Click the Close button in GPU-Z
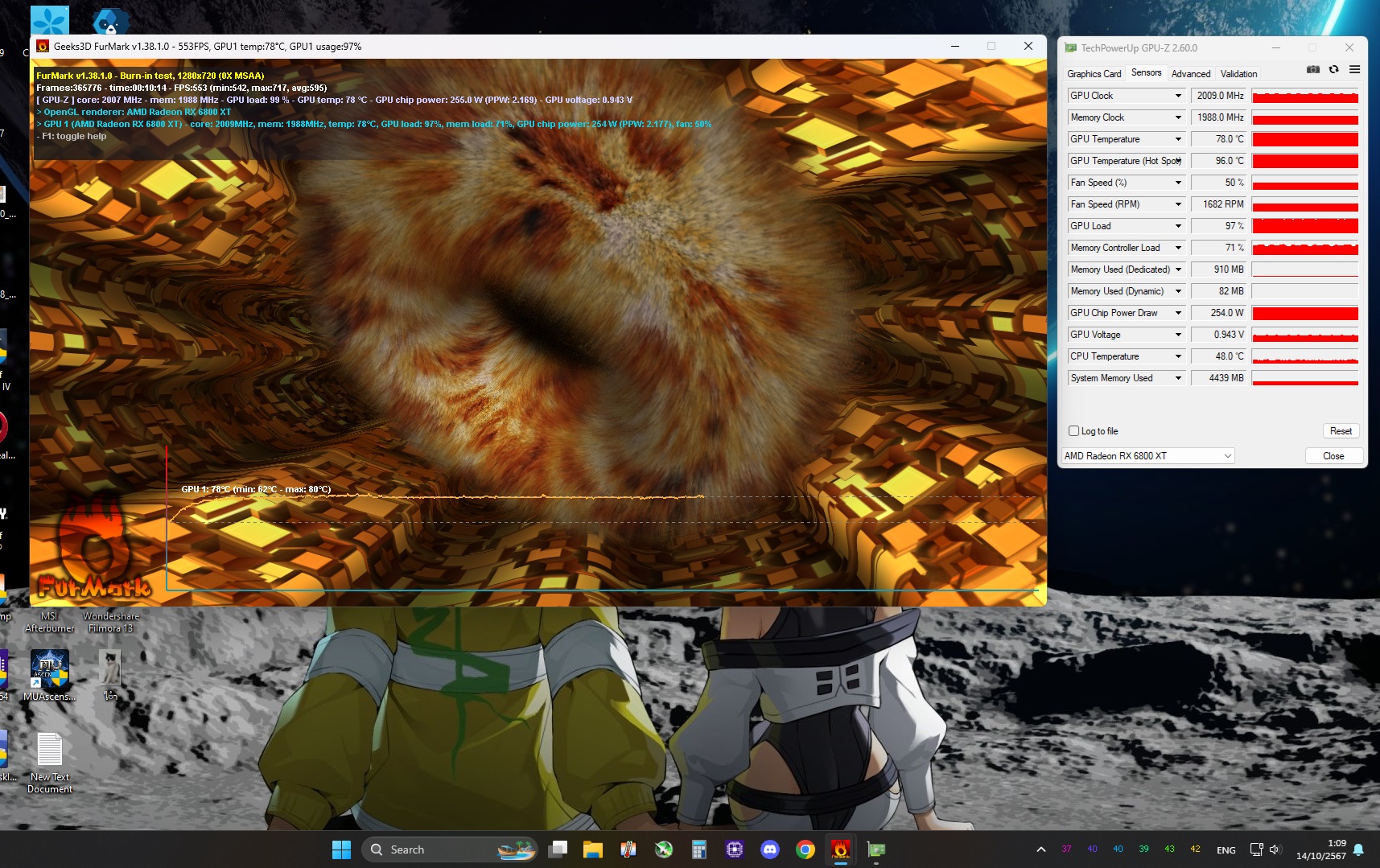Image resolution: width=1380 pixels, height=868 pixels. [1333, 456]
